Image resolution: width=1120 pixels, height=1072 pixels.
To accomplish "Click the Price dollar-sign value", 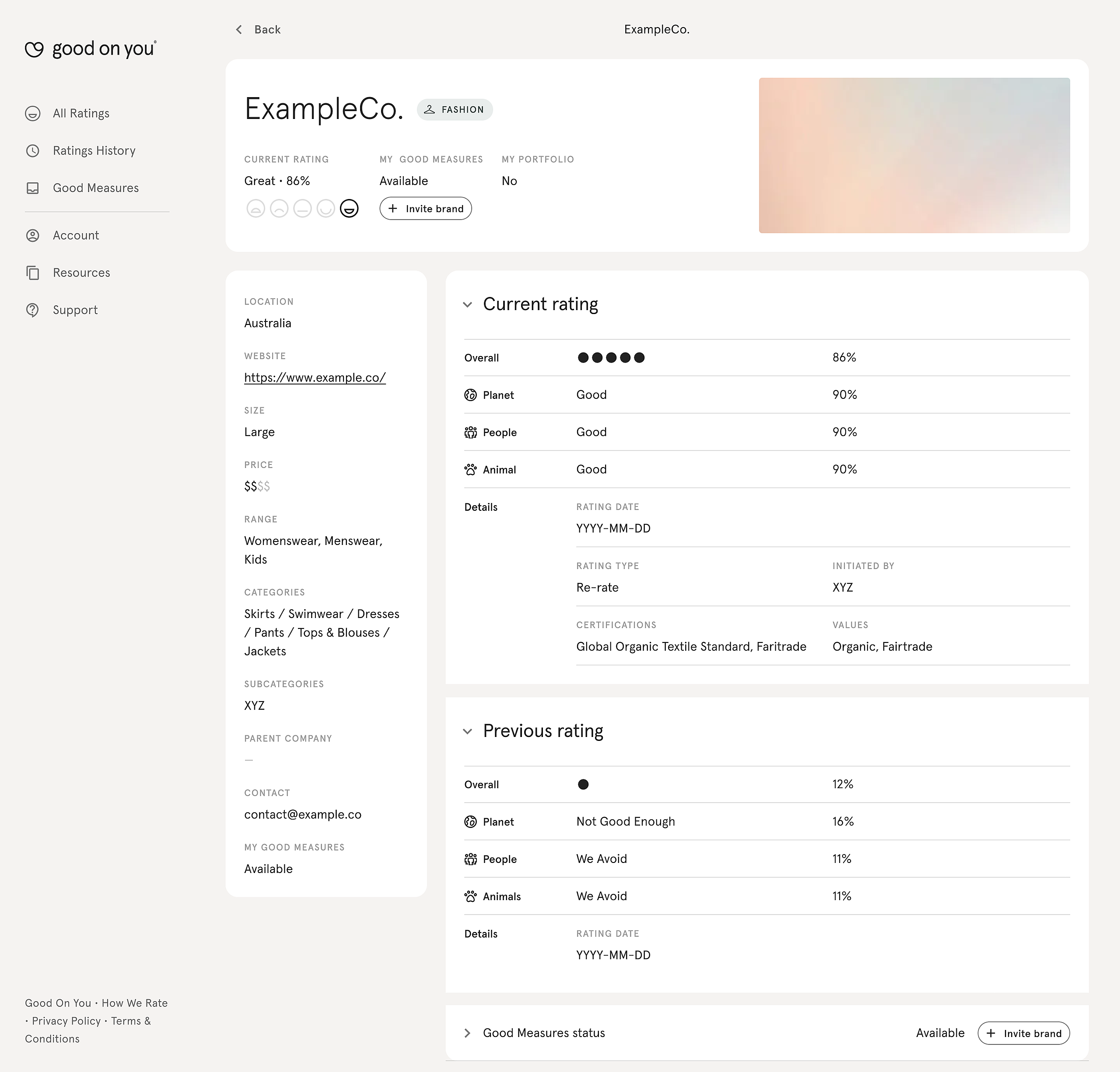I will click(257, 487).
